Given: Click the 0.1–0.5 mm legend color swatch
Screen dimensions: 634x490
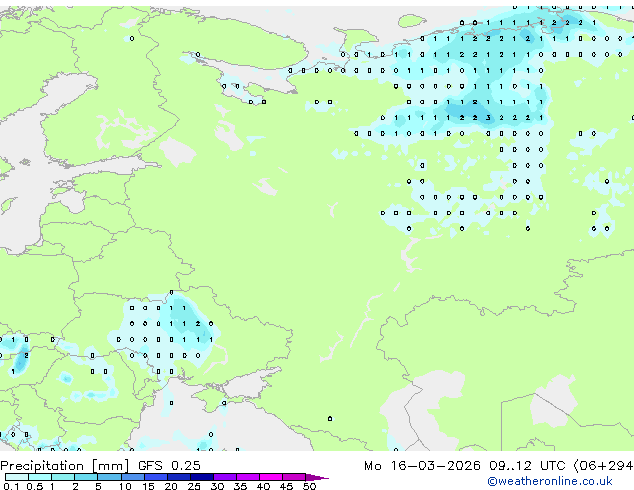Looking at the screenshot, I should tap(17, 477).
